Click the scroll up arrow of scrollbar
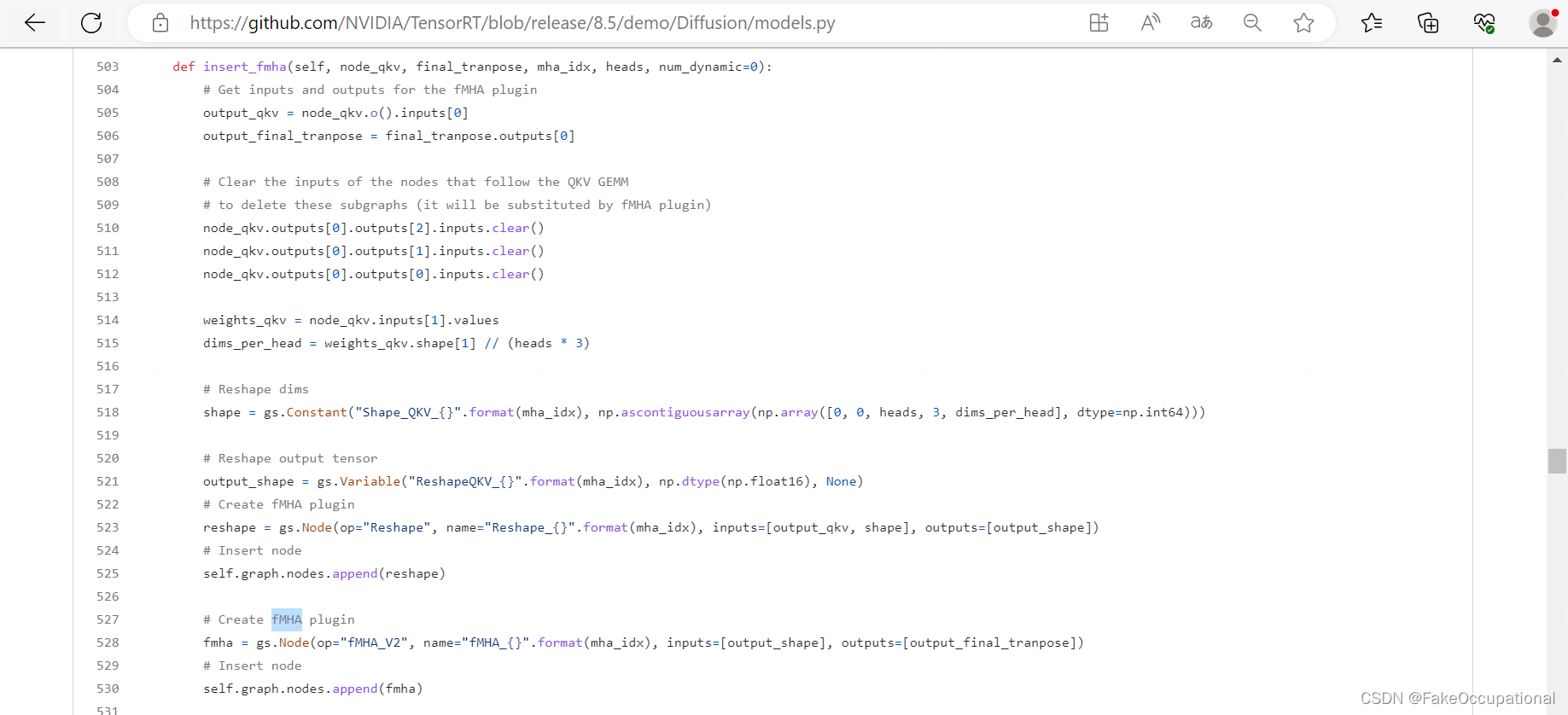 1557,60
